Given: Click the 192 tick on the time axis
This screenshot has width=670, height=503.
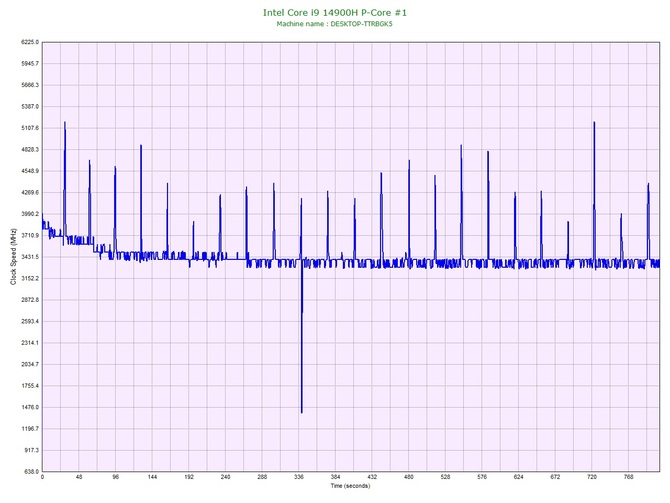Looking at the screenshot, I should (189, 477).
